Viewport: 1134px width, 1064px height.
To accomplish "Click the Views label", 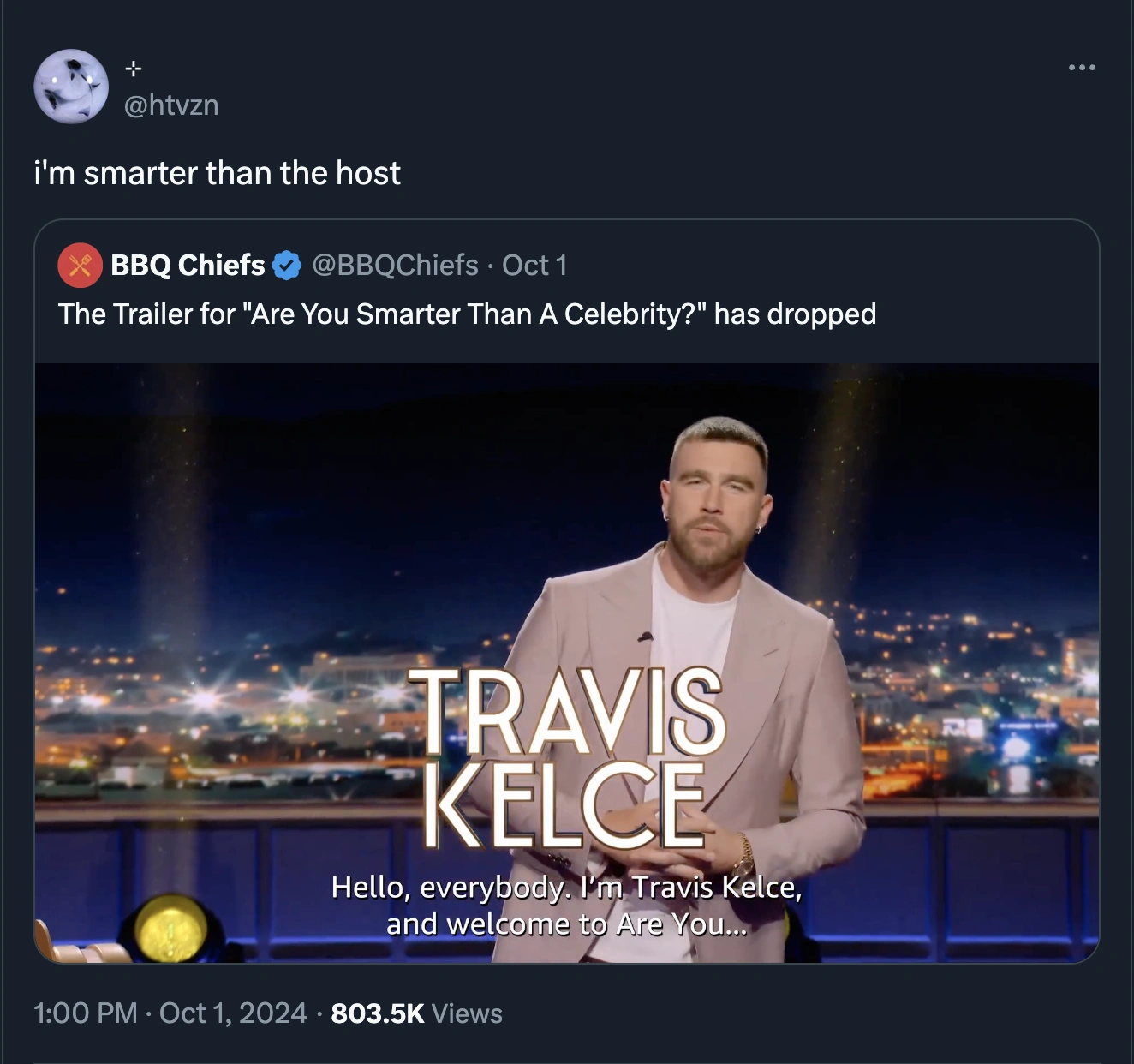I will 467,1013.
